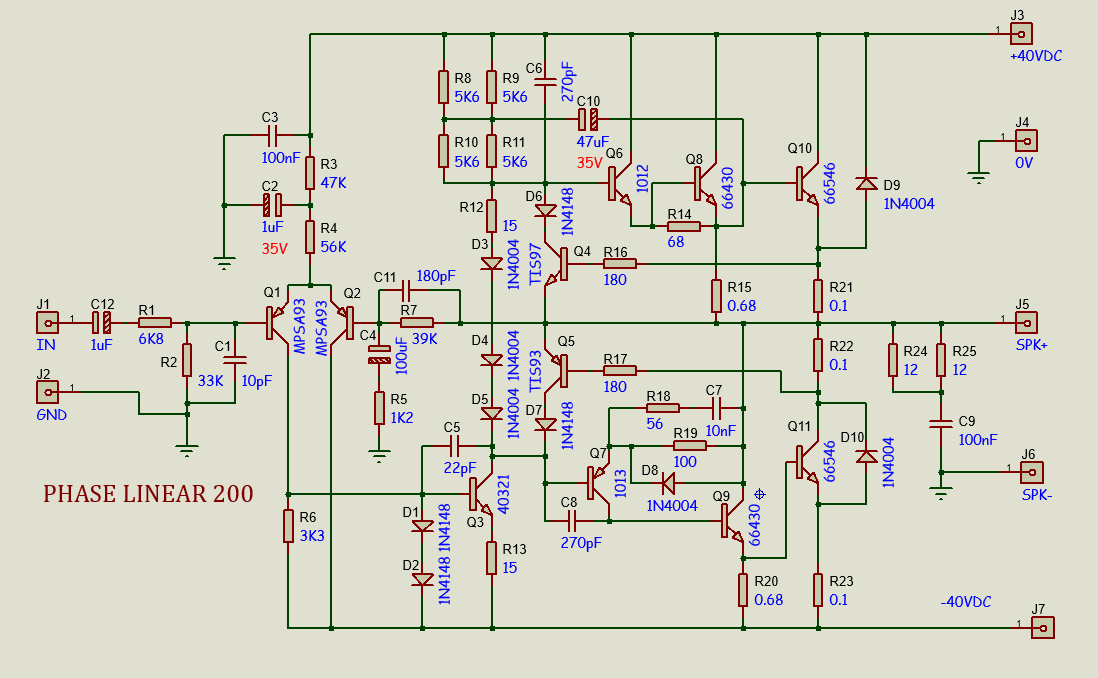The width and height of the screenshot is (1098, 678).
Task: Select the R24 12 ohm resistor
Action: (x=892, y=359)
